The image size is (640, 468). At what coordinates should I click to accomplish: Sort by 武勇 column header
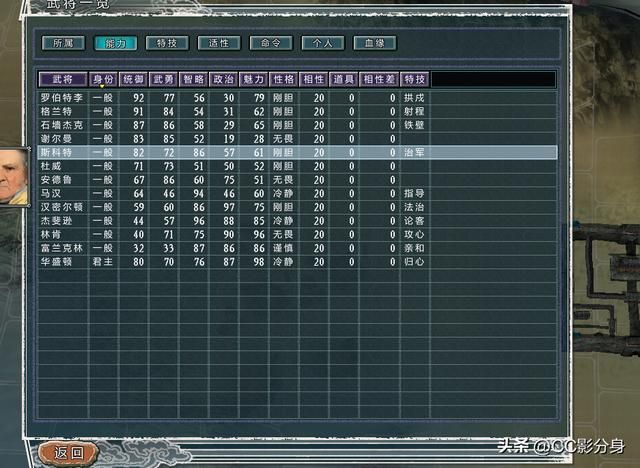(163, 79)
